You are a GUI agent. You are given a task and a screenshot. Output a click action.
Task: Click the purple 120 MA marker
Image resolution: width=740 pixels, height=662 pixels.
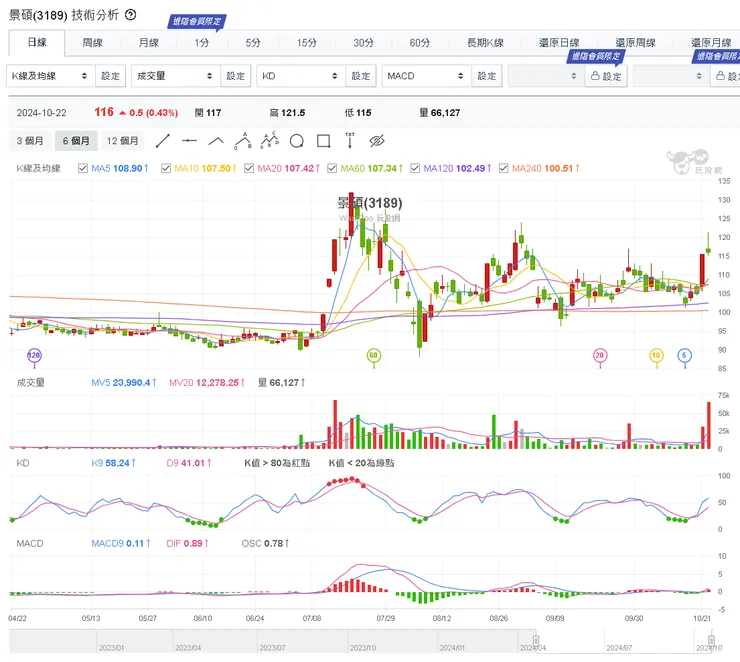(x=34, y=355)
